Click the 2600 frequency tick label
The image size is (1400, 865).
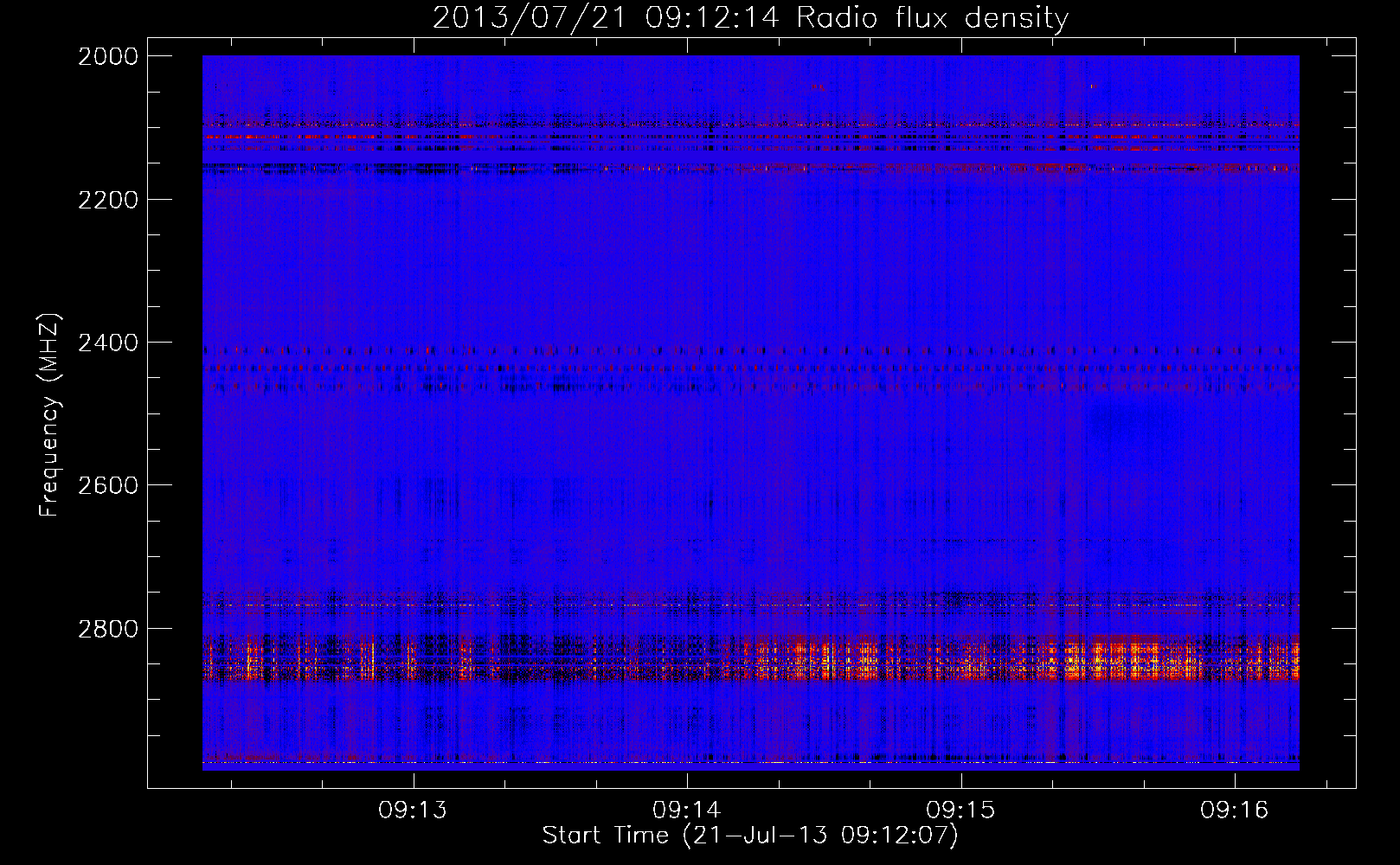click(108, 485)
